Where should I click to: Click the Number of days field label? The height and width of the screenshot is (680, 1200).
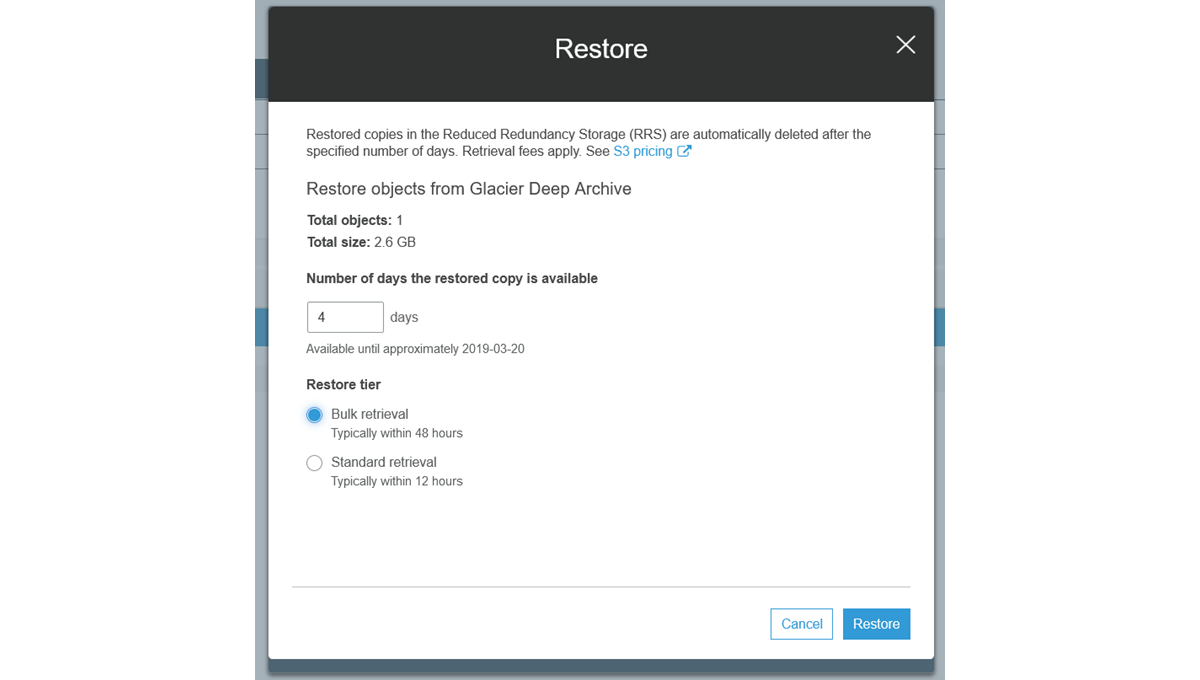click(x=451, y=279)
